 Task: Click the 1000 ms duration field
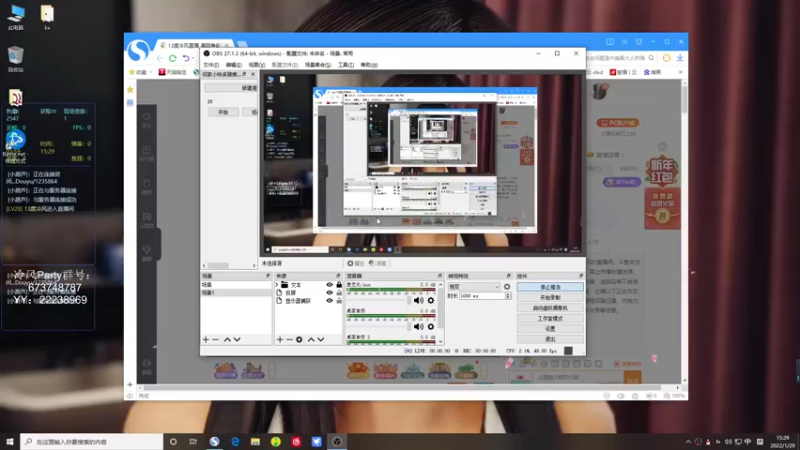[x=482, y=296]
